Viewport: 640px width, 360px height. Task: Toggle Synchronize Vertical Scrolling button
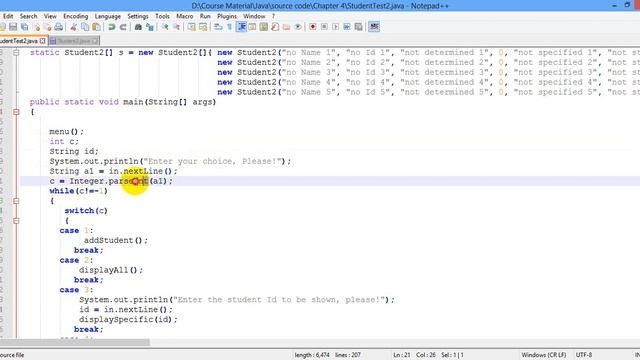coord(191,27)
